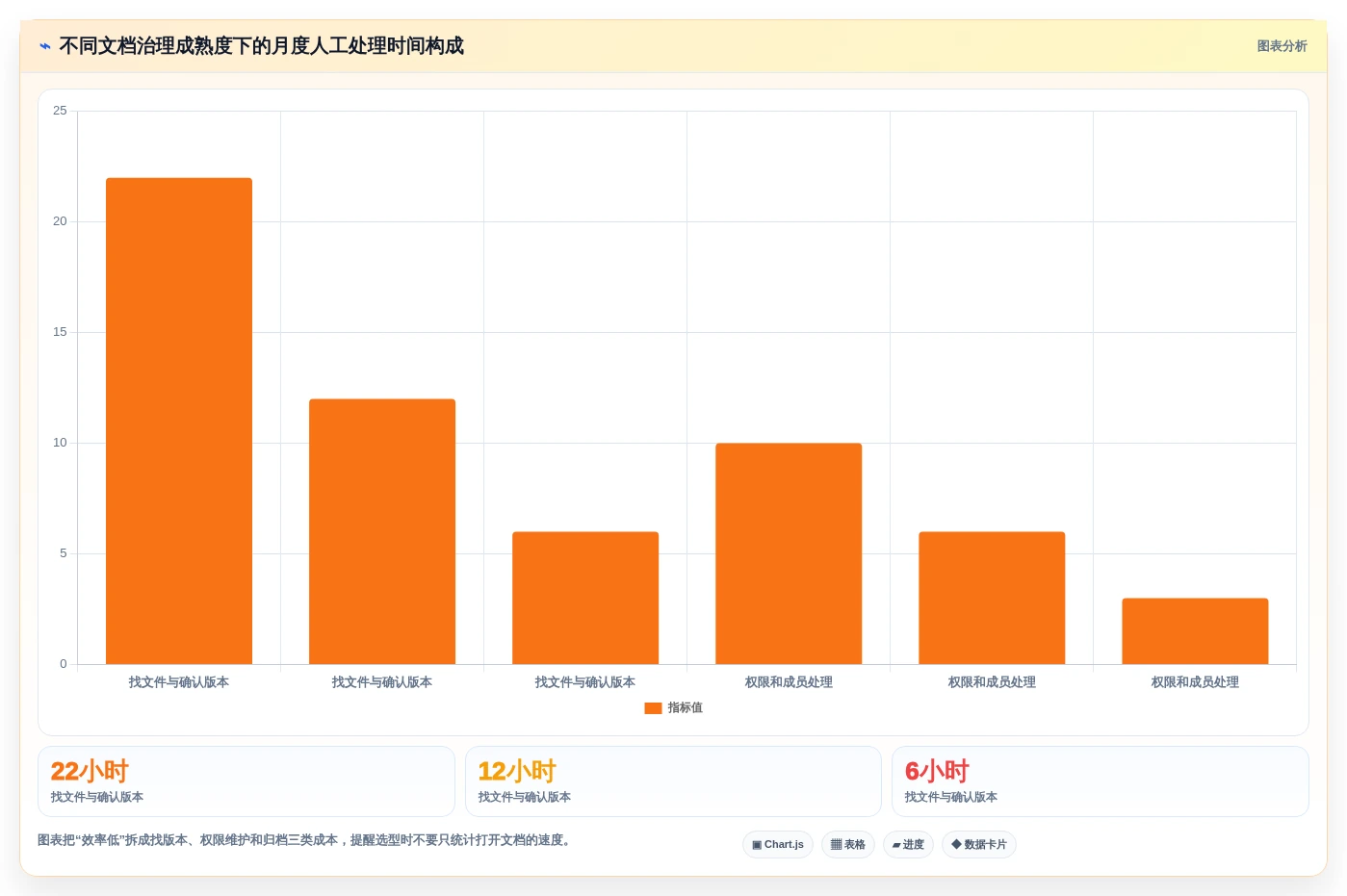Click the tallest bar with value 22
This screenshot has height=896, width=1347.
(179, 421)
